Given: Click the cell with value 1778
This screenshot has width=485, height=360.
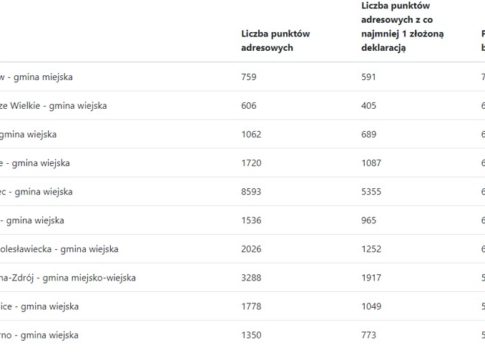Looking at the screenshot, I should [251, 306].
